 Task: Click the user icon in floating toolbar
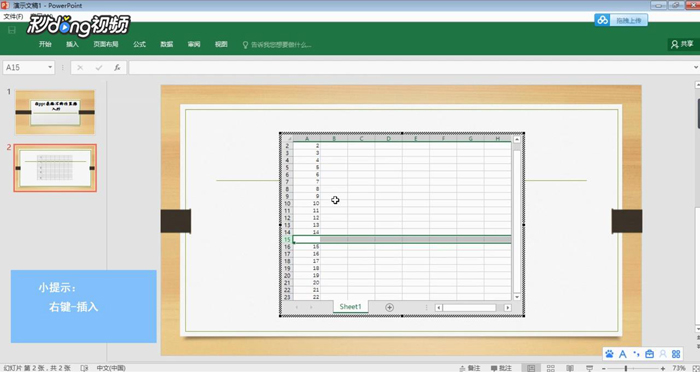click(x=663, y=354)
